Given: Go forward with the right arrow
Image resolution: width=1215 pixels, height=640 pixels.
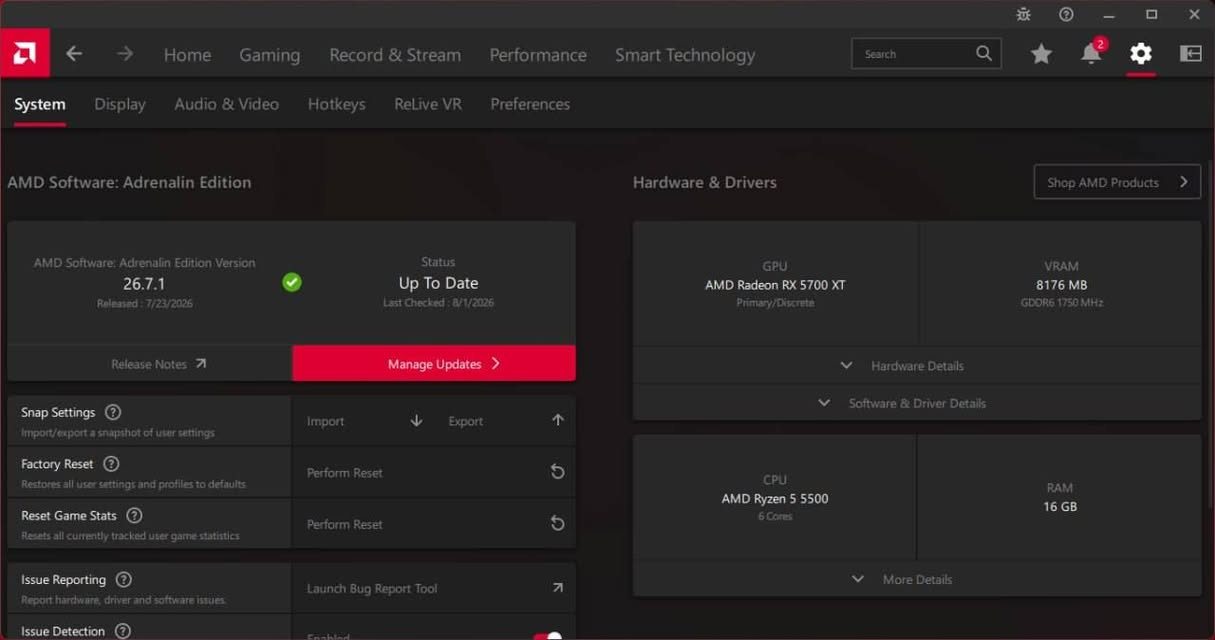Looking at the screenshot, I should [125, 54].
